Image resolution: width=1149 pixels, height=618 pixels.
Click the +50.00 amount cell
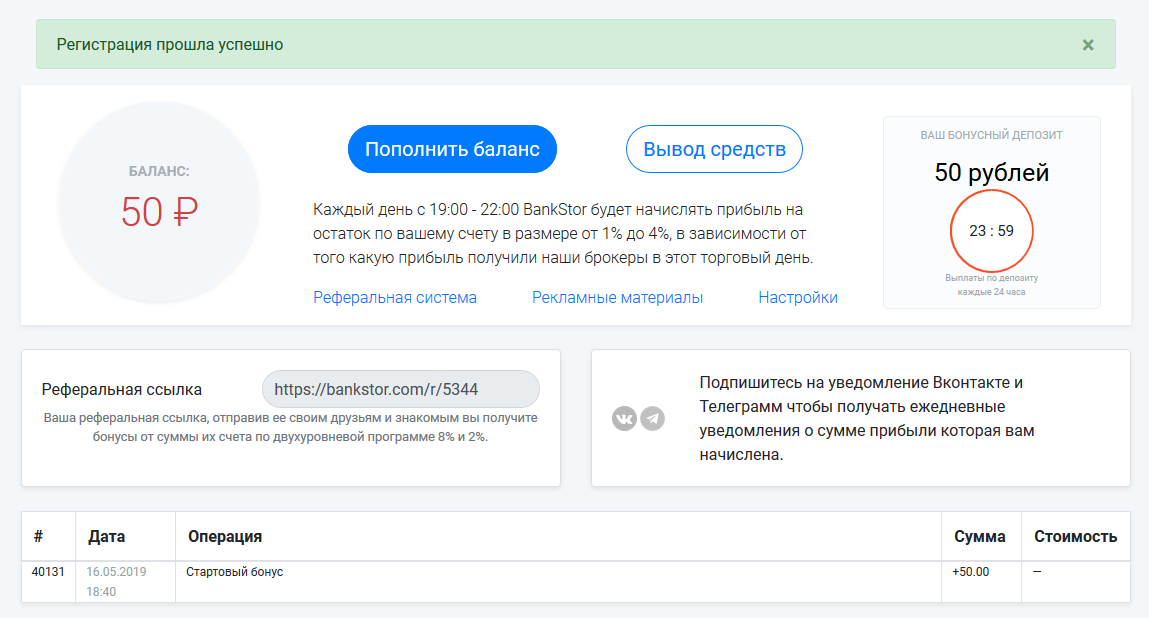point(970,572)
